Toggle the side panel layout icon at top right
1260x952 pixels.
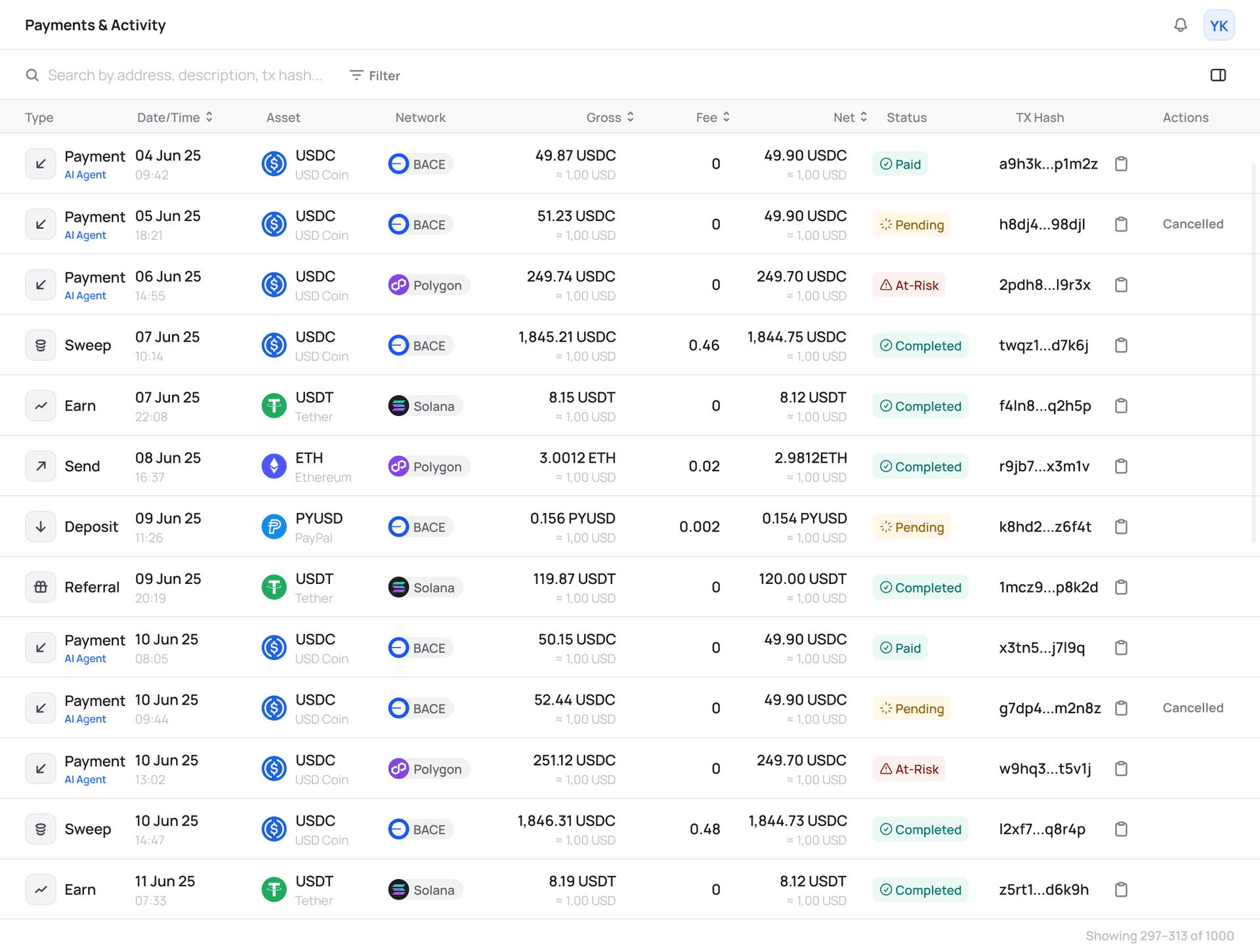click(x=1217, y=75)
